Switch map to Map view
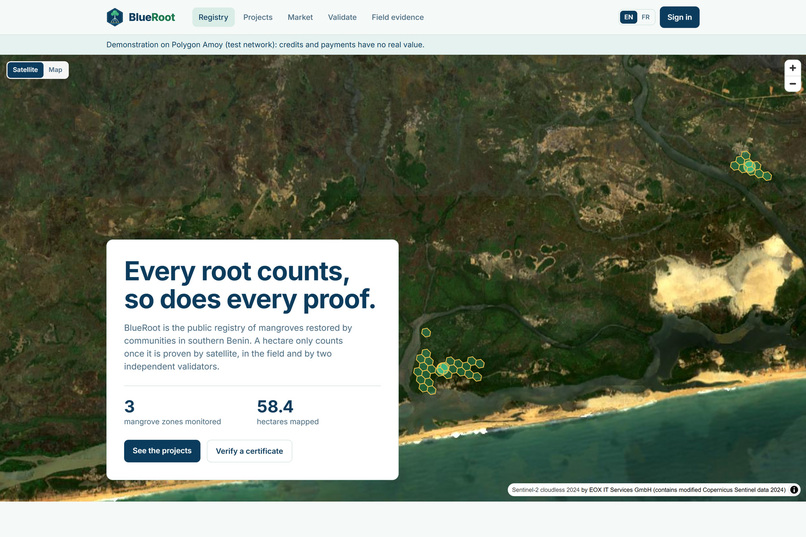806x537 pixels. 56,70
